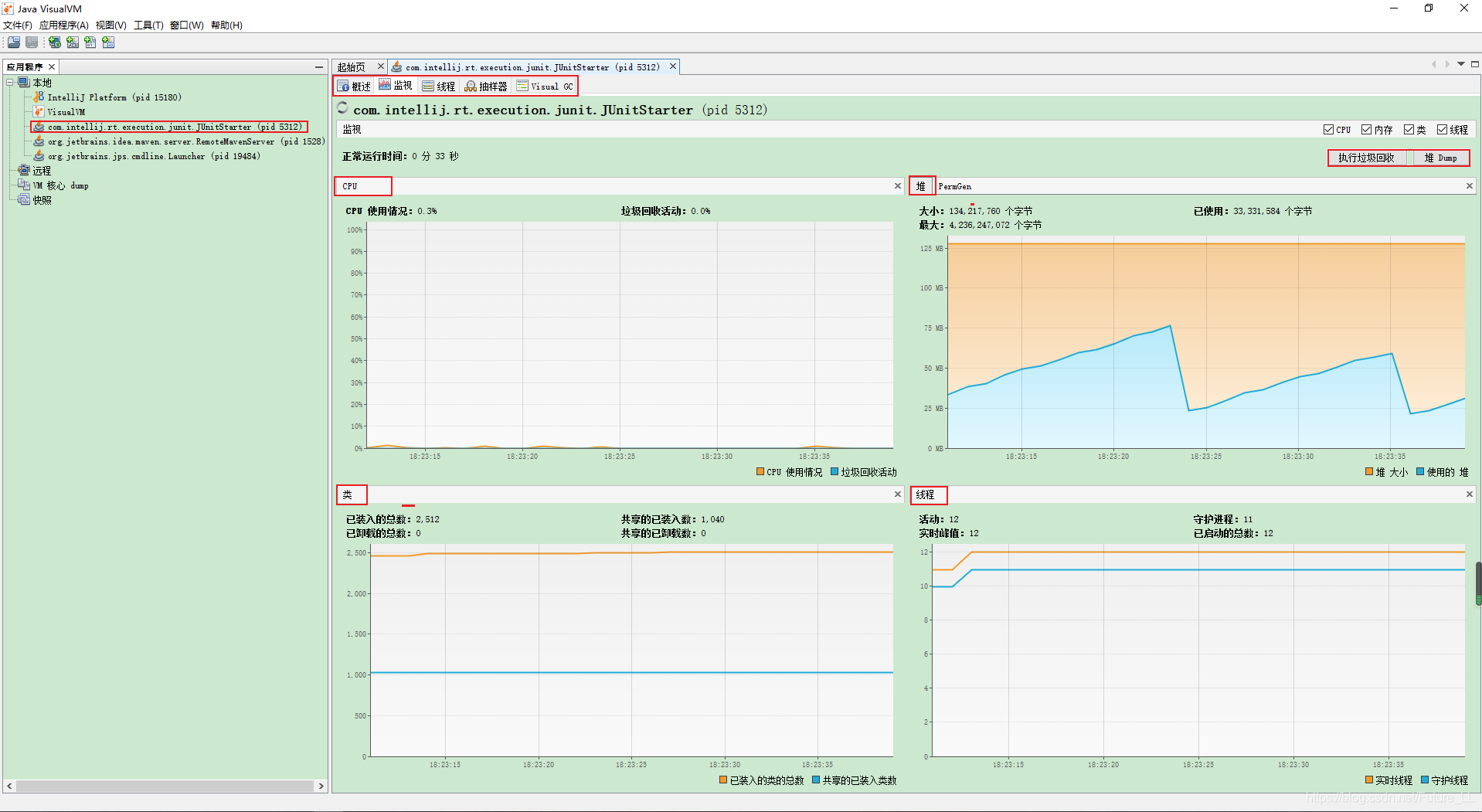Screen dimensions: 1482x812
Task: Close the 线程 threads chart panel
Action: (x=1470, y=494)
